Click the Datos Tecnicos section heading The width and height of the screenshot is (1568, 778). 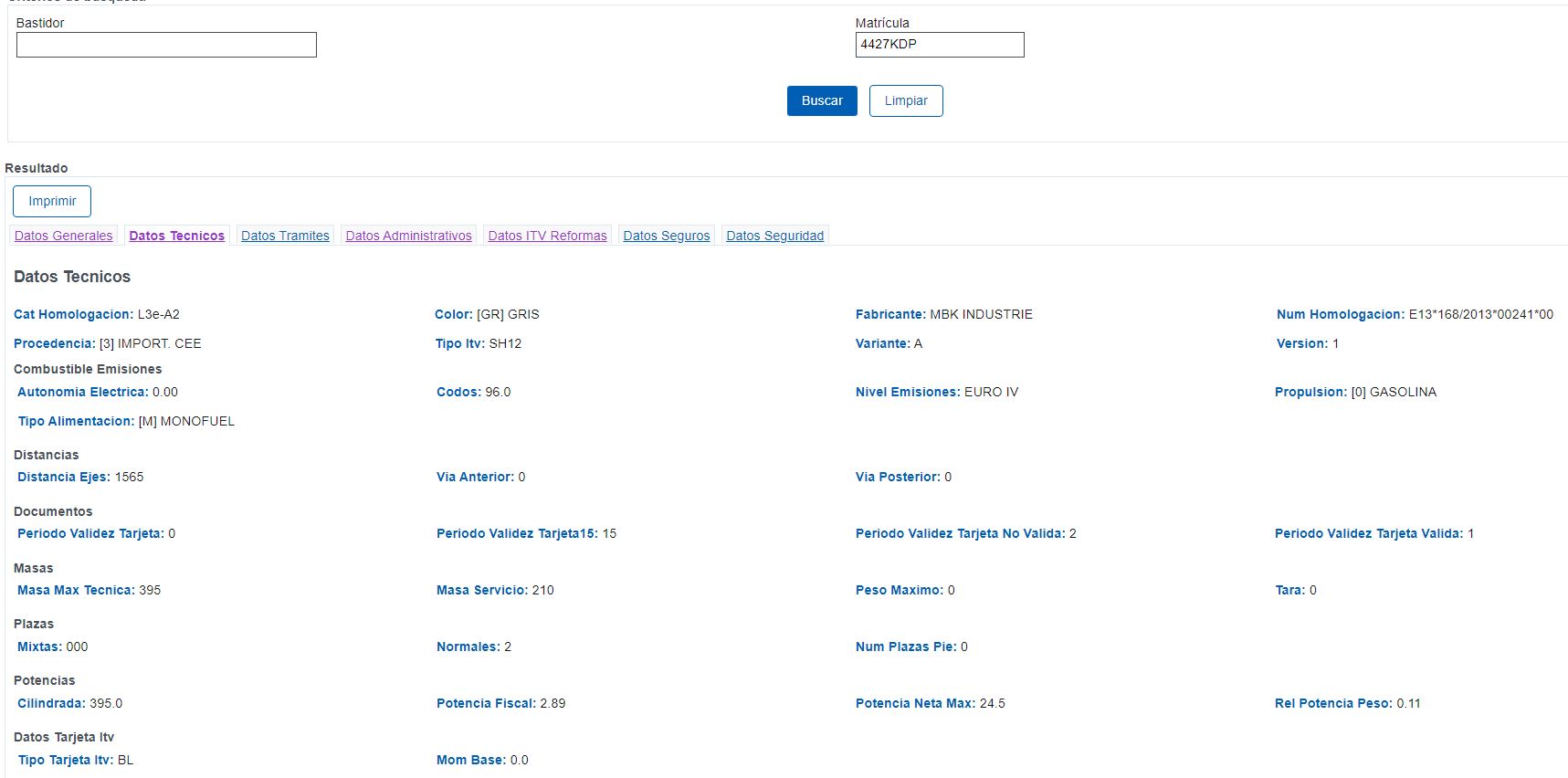(72, 277)
